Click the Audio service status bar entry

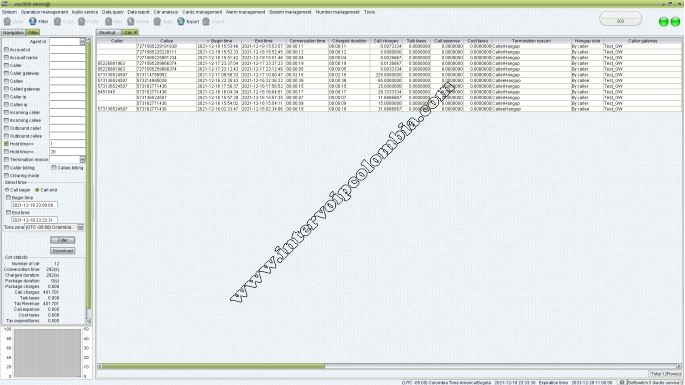click(667, 382)
